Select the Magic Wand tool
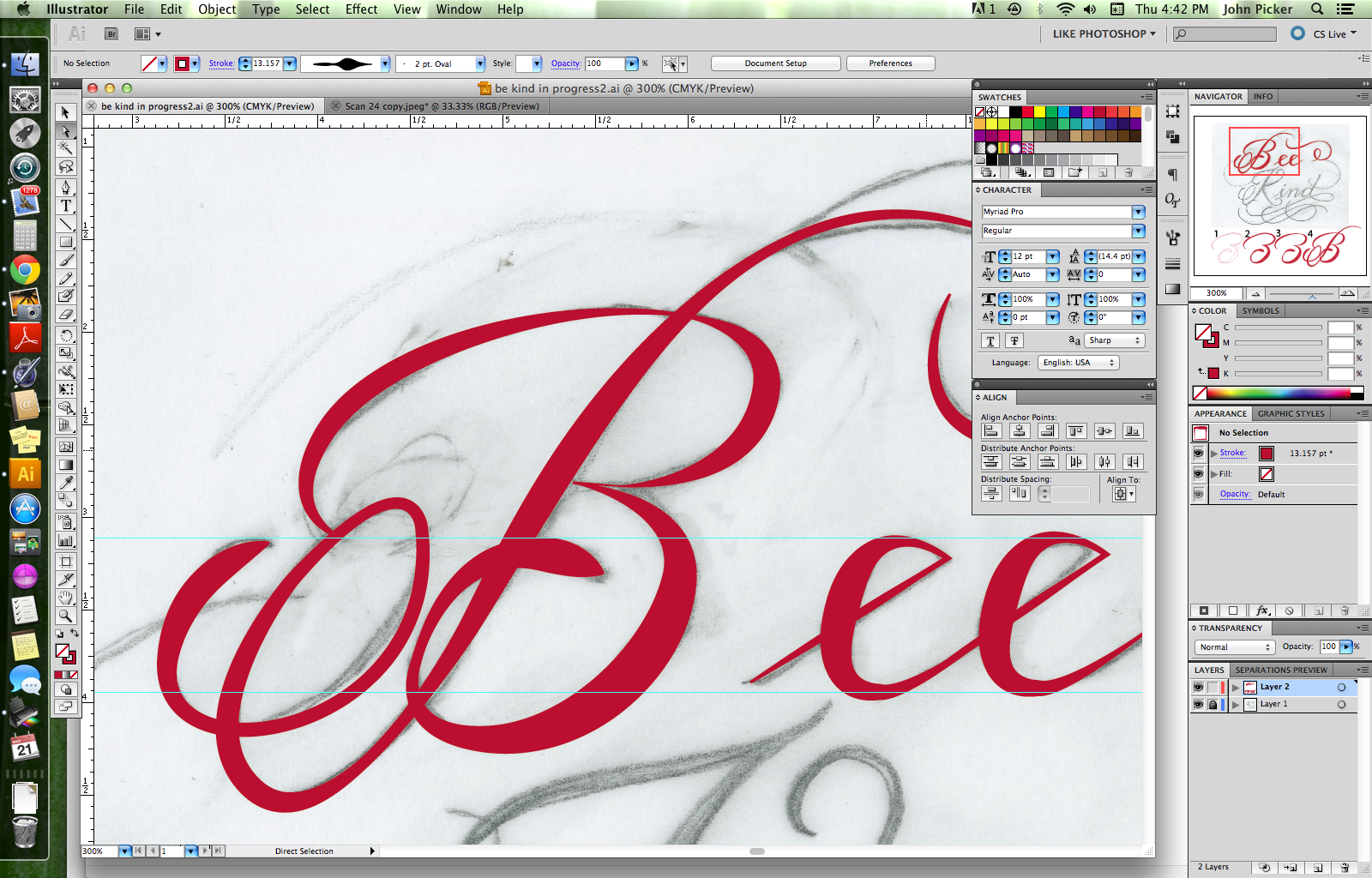The width and height of the screenshot is (1372, 878). (x=66, y=148)
